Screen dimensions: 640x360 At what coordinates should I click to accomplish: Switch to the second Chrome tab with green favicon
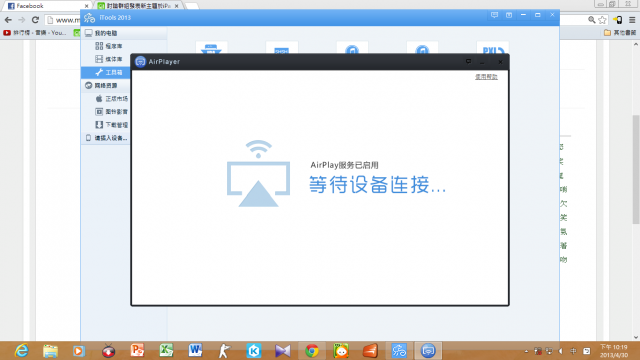coord(138,6)
